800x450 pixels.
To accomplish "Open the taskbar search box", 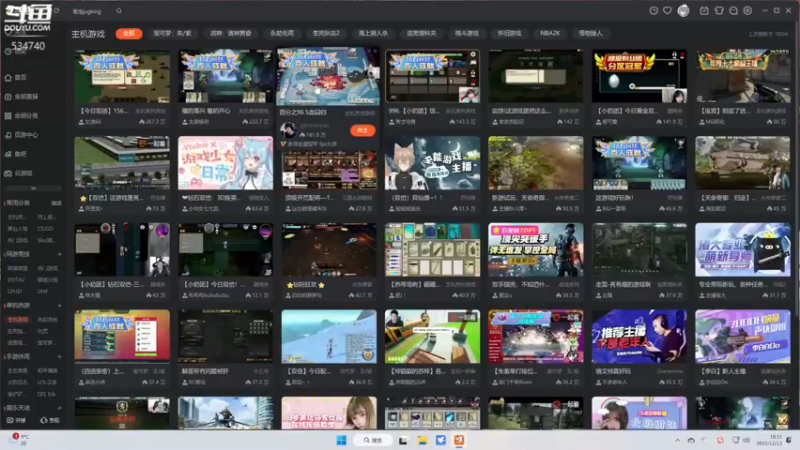I will coord(374,440).
